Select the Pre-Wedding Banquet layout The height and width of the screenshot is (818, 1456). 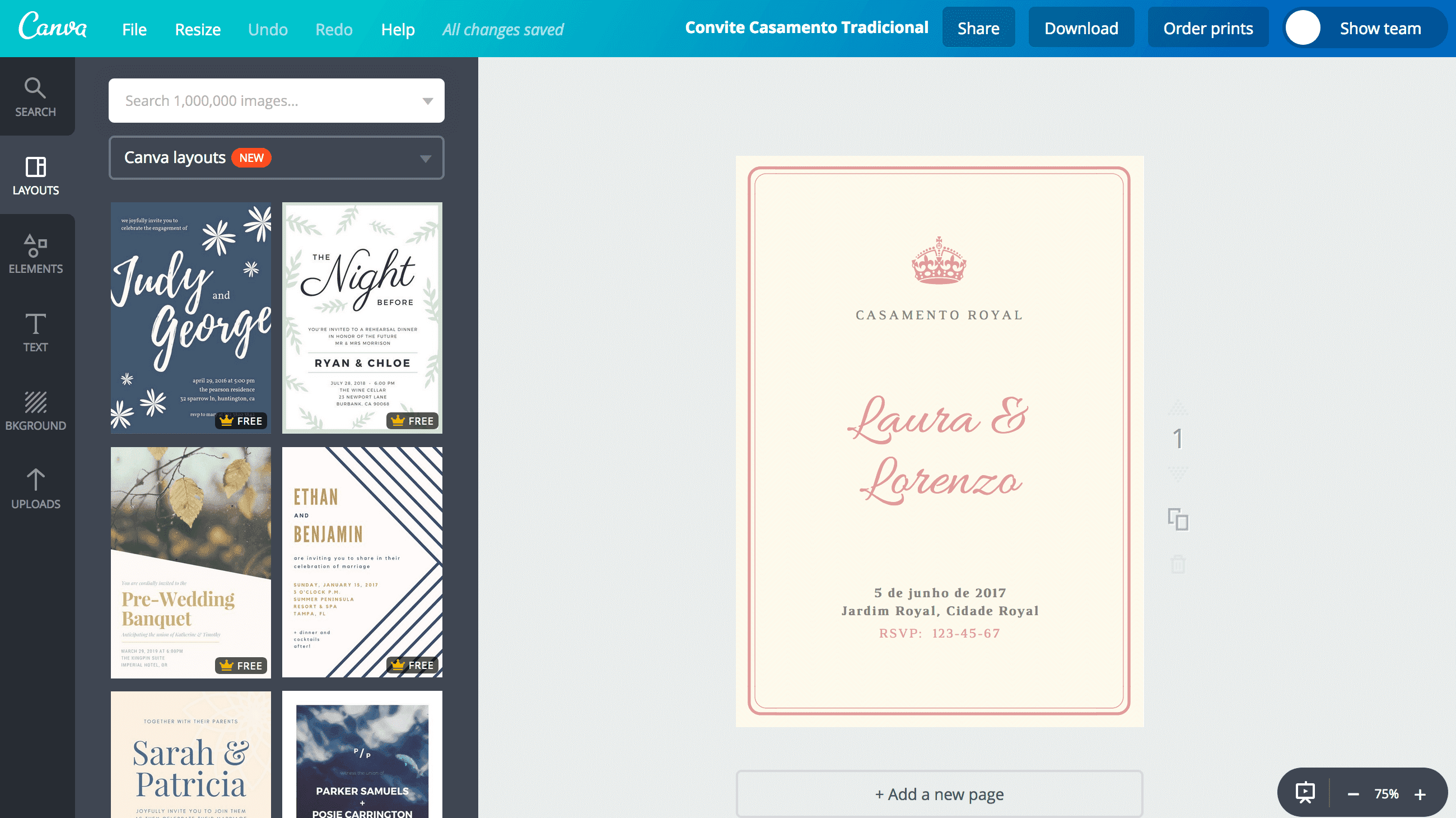(x=191, y=563)
